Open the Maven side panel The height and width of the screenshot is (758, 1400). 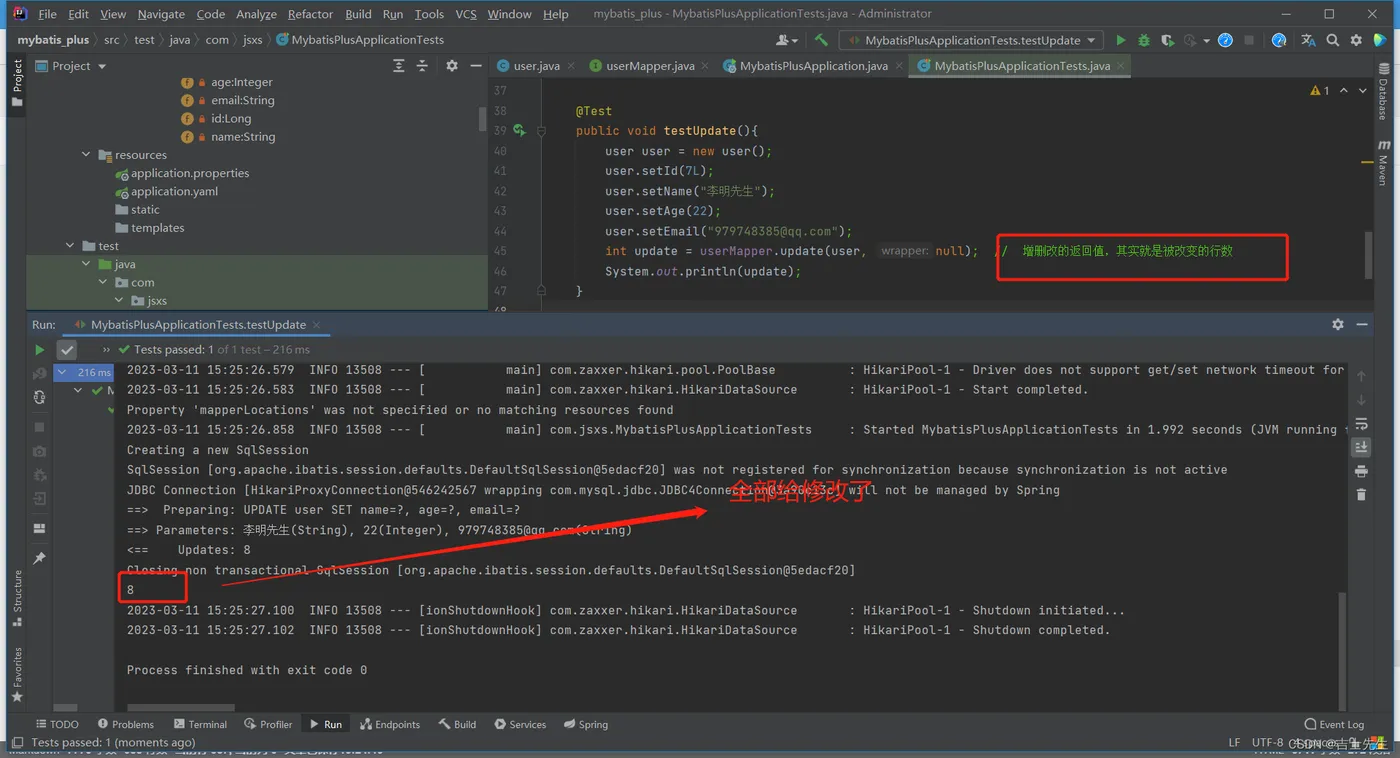1383,163
